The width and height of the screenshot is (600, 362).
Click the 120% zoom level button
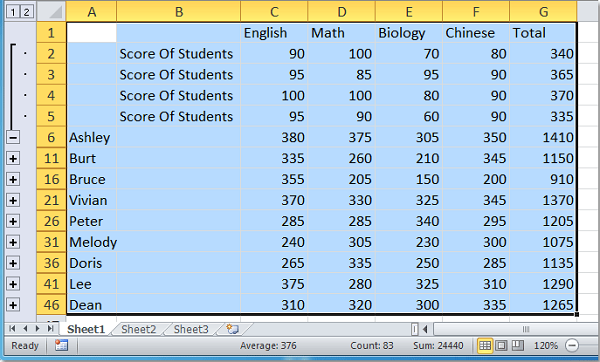point(546,346)
